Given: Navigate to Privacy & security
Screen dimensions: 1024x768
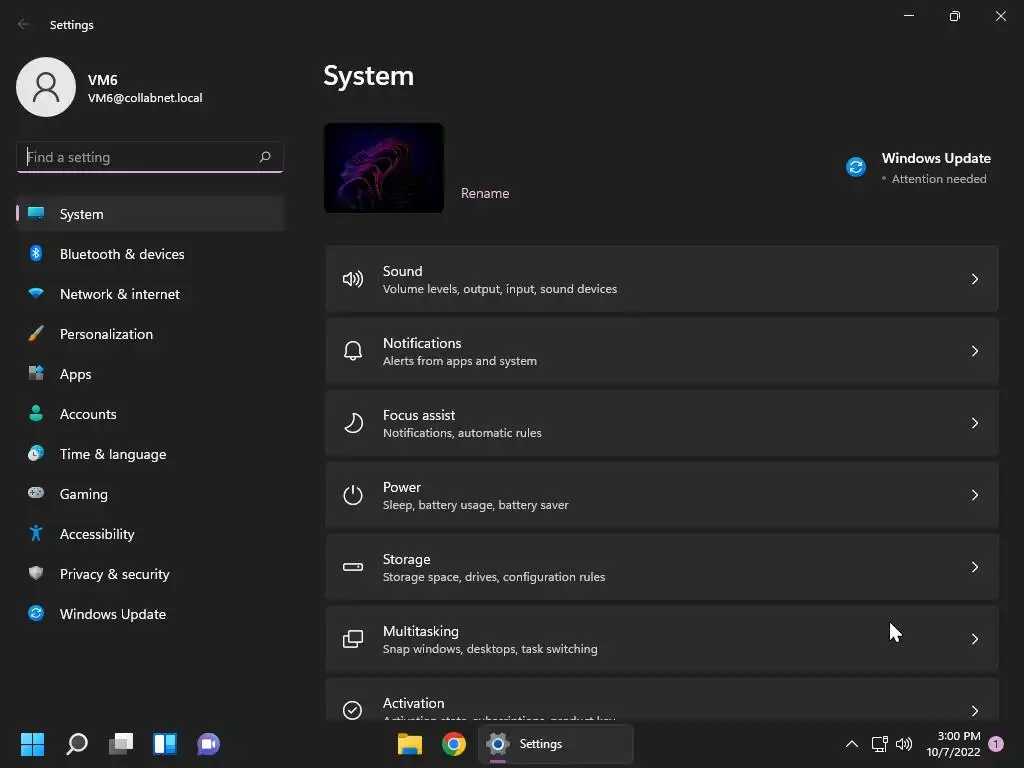Looking at the screenshot, I should click(150, 574).
